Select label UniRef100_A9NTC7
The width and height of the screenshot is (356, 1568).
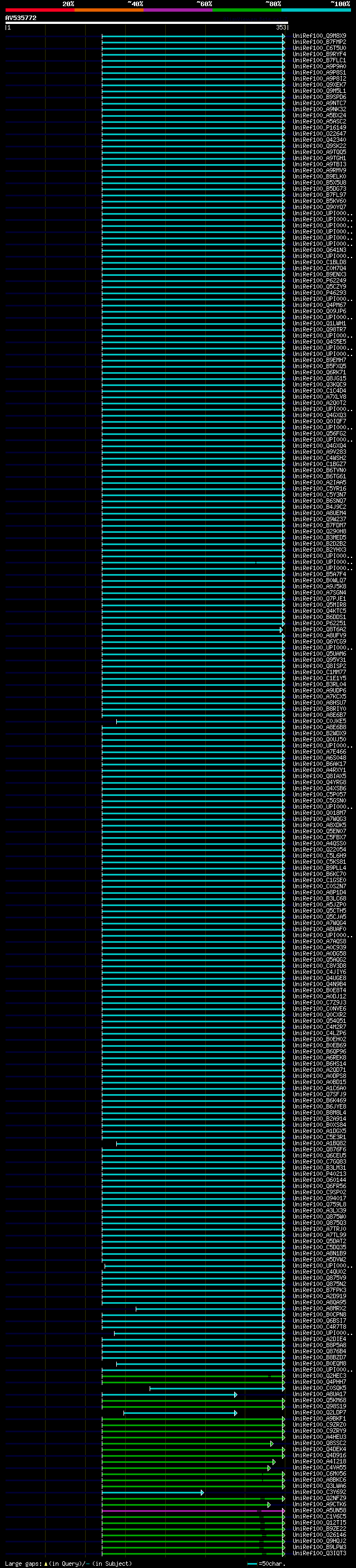coord(319,103)
